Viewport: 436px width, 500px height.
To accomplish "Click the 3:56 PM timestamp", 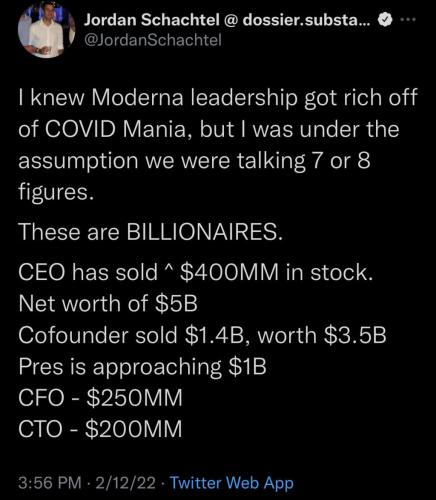I will click(50, 483).
